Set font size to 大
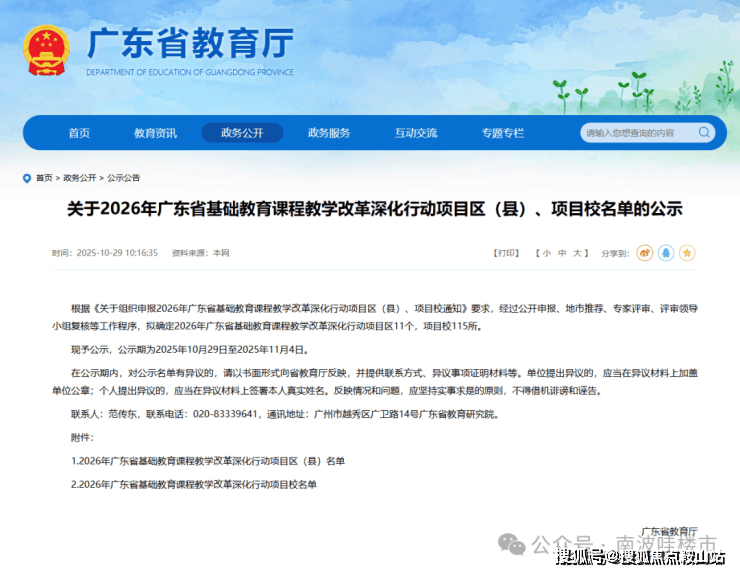The height and width of the screenshot is (574, 740). [577, 253]
